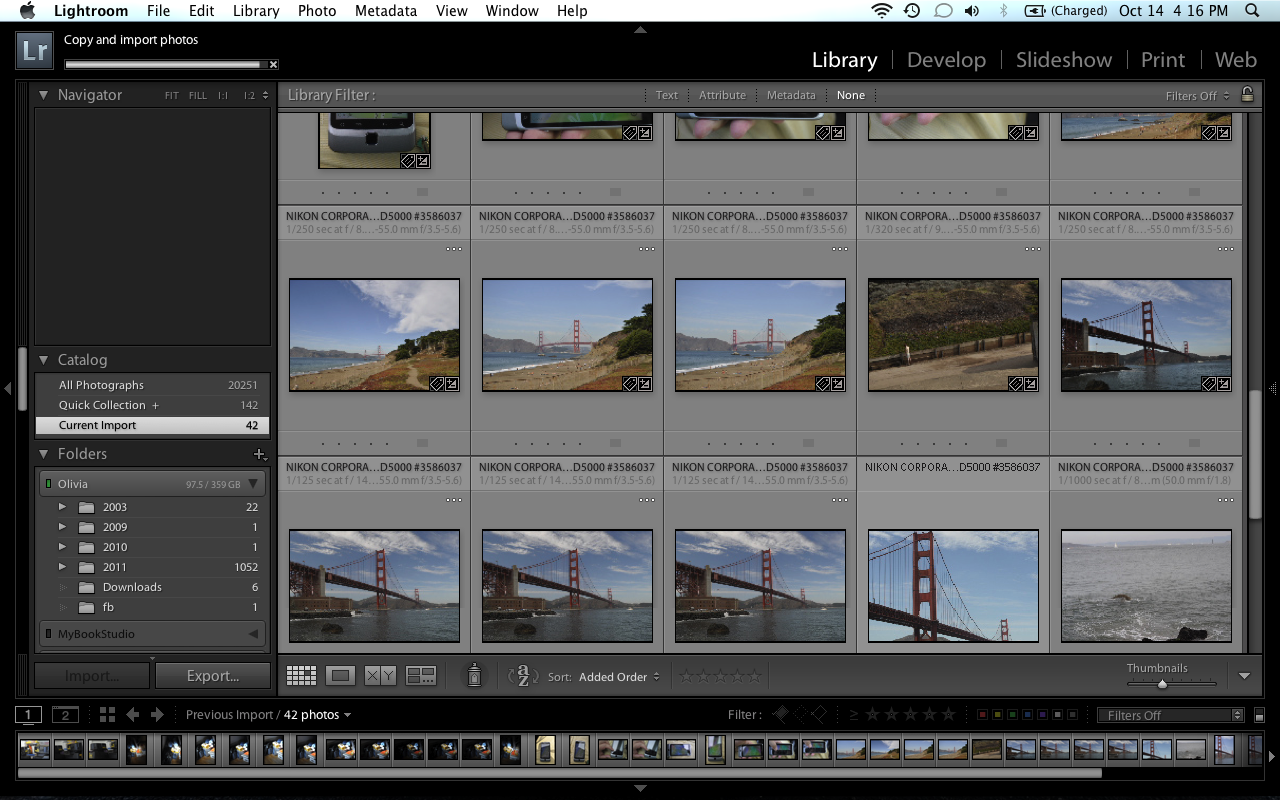Viewport: 1280px width, 800px height.
Task: Select Text in Library Filter bar
Action: click(x=667, y=95)
